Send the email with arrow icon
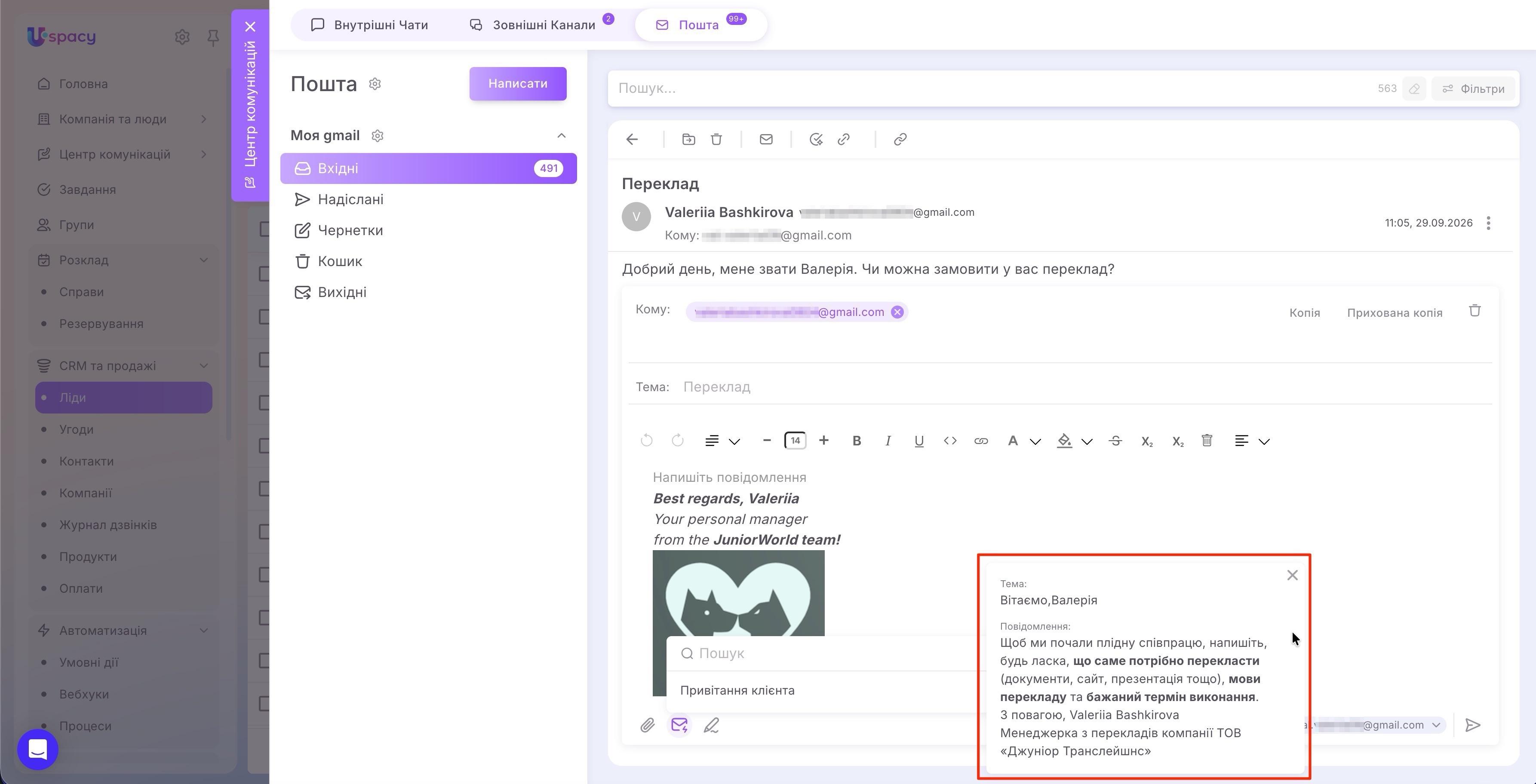 click(x=1473, y=725)
